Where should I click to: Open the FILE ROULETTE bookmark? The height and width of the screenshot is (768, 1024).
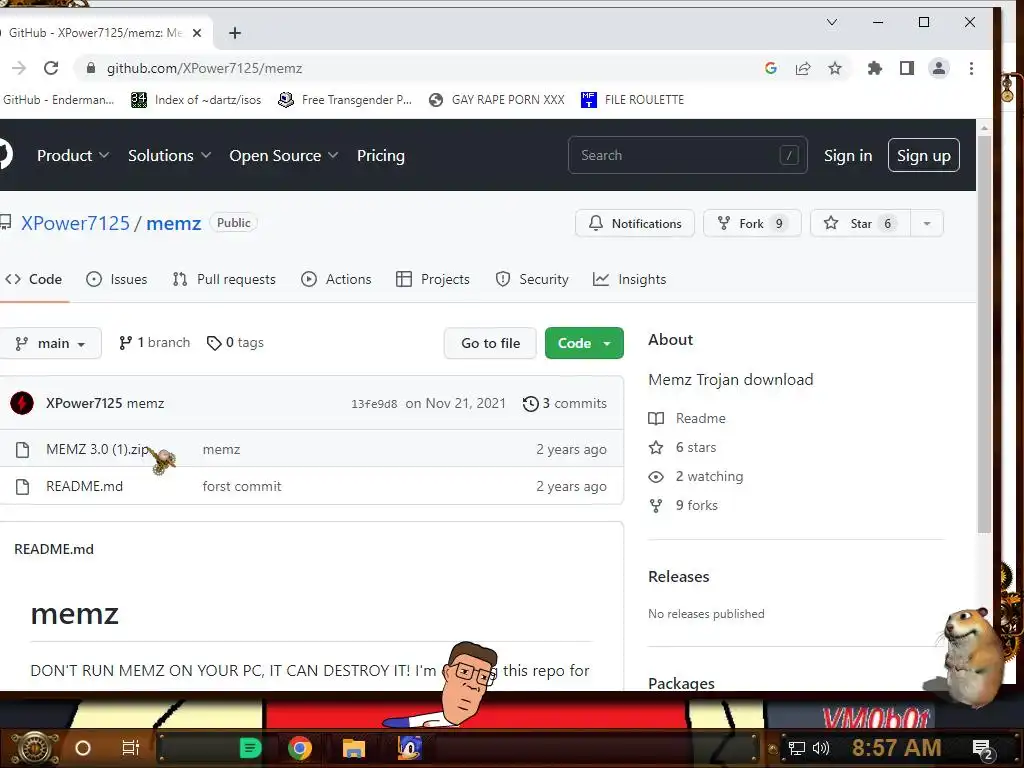coord(632,100)
